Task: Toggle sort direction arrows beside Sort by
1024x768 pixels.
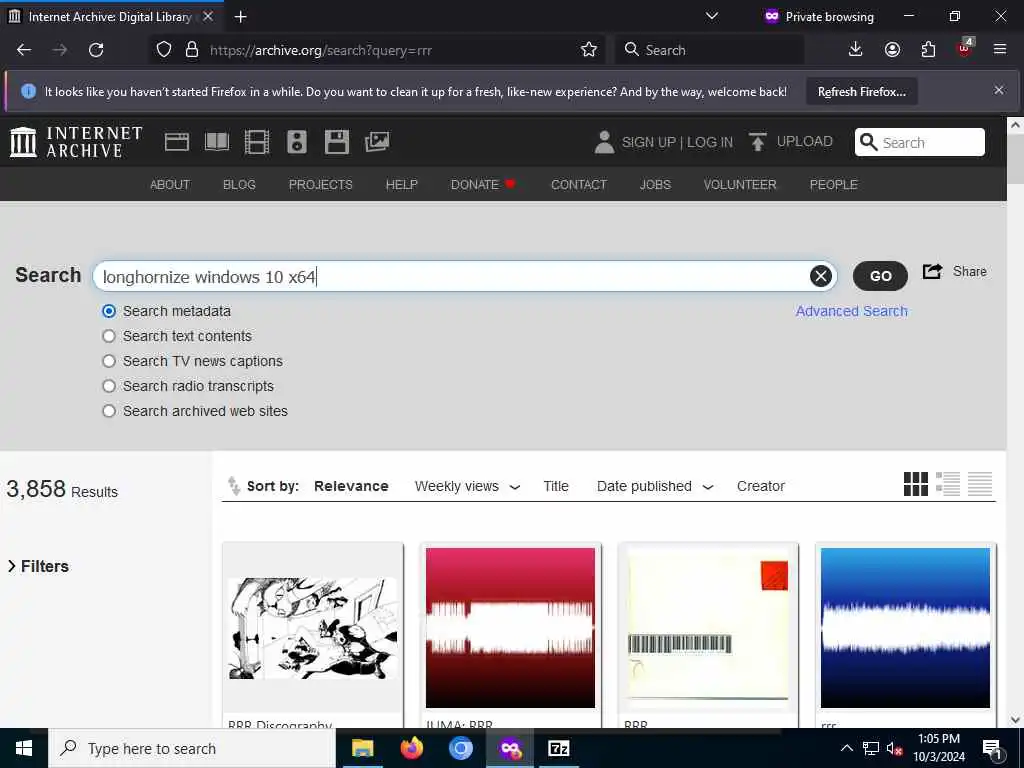Action: coord(234,486)
